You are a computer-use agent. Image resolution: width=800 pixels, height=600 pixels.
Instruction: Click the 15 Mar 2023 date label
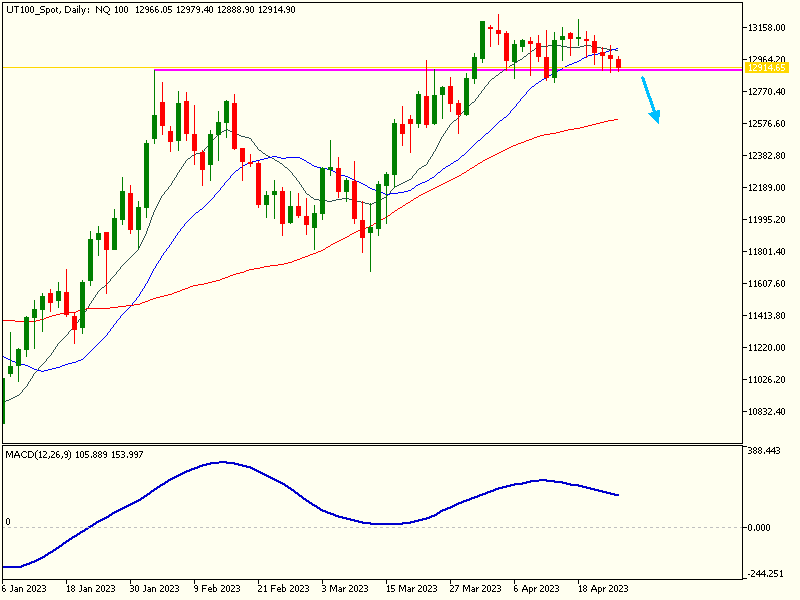click(410, 589)
